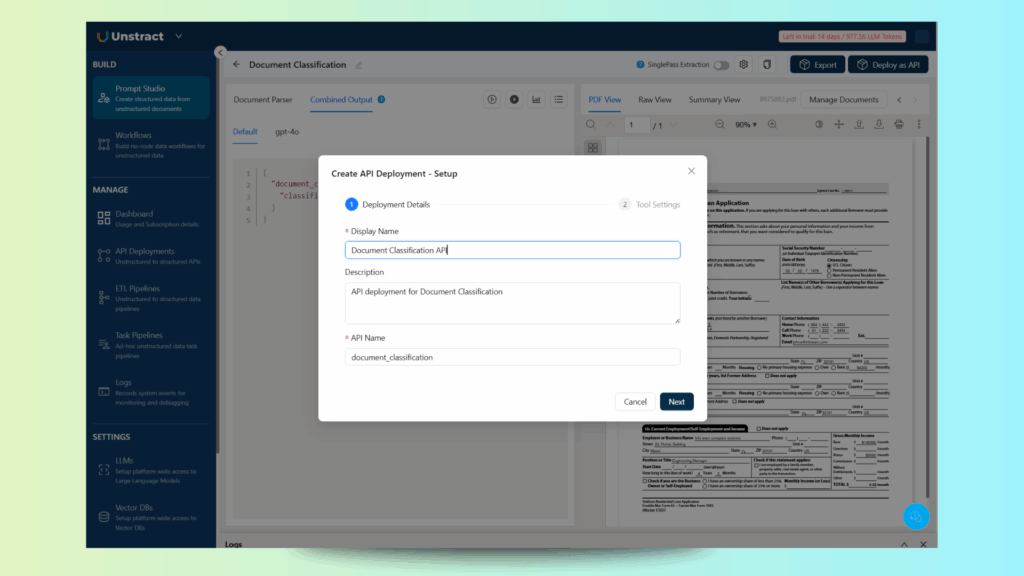Click the print icon in PDF toolbar
This screenshot has height=576, width=1024.
pos(899,125)
